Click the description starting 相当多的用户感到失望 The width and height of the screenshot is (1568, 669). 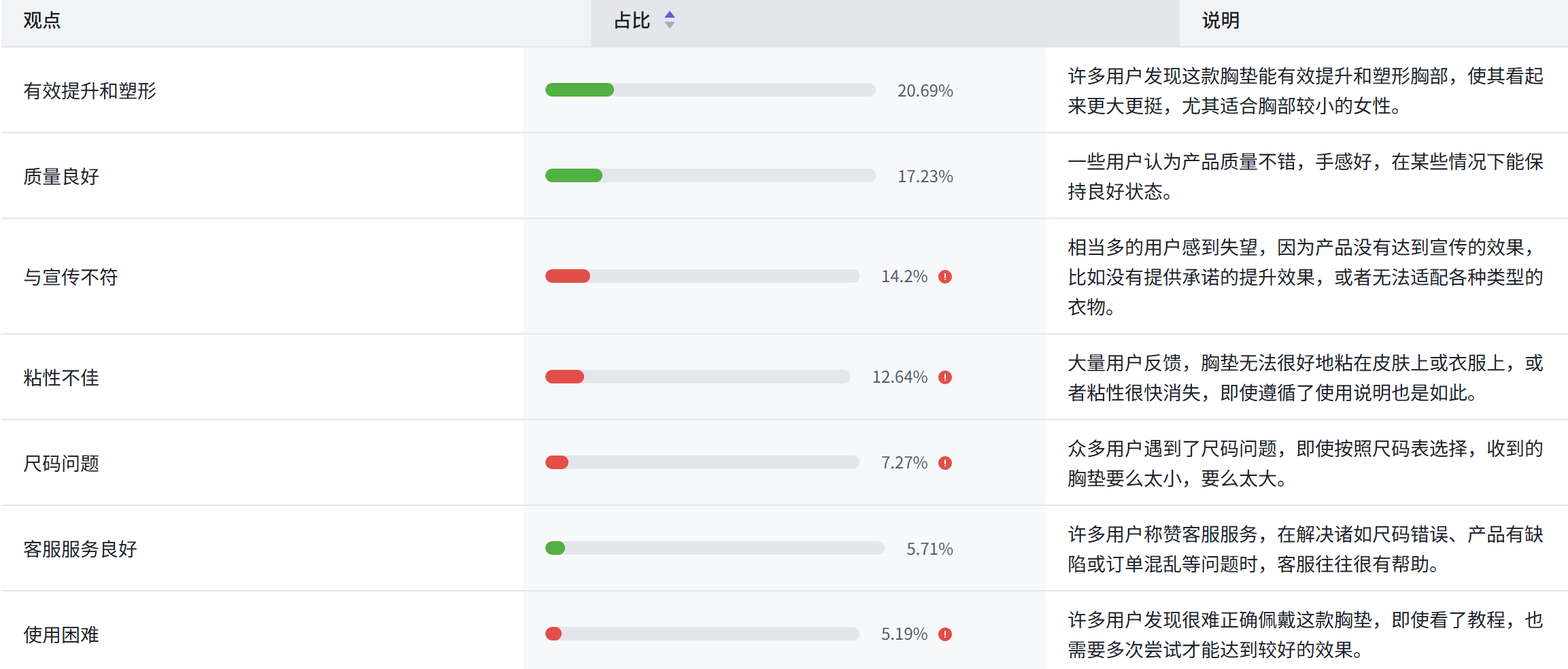[x=1306, y=277]
